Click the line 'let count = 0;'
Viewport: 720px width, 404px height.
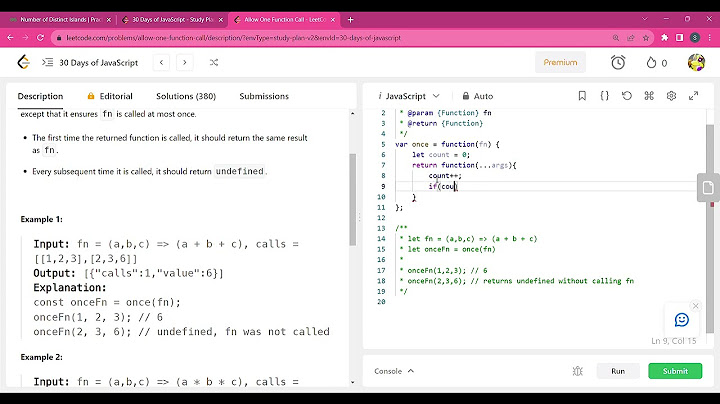(x=441, y=155)
